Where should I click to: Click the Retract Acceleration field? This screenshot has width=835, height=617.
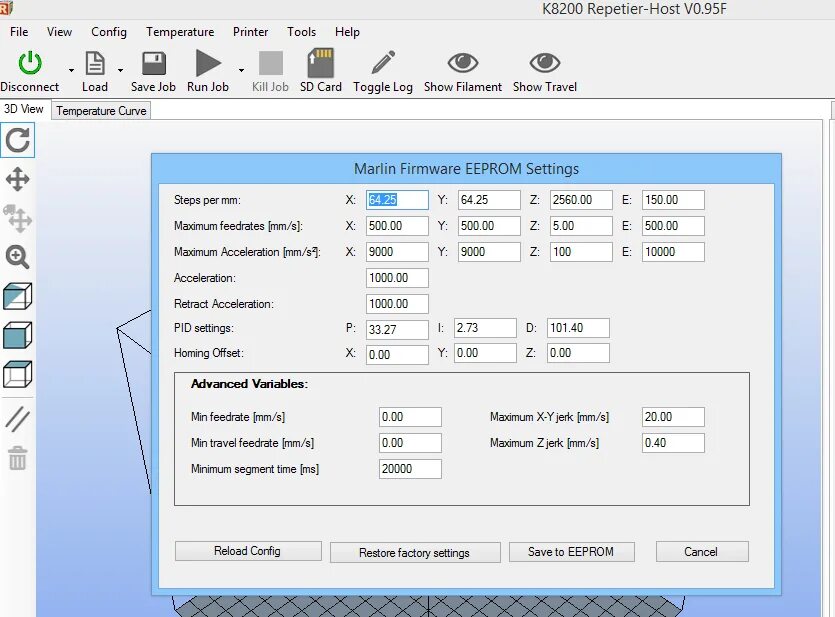(x=397, y=304)
